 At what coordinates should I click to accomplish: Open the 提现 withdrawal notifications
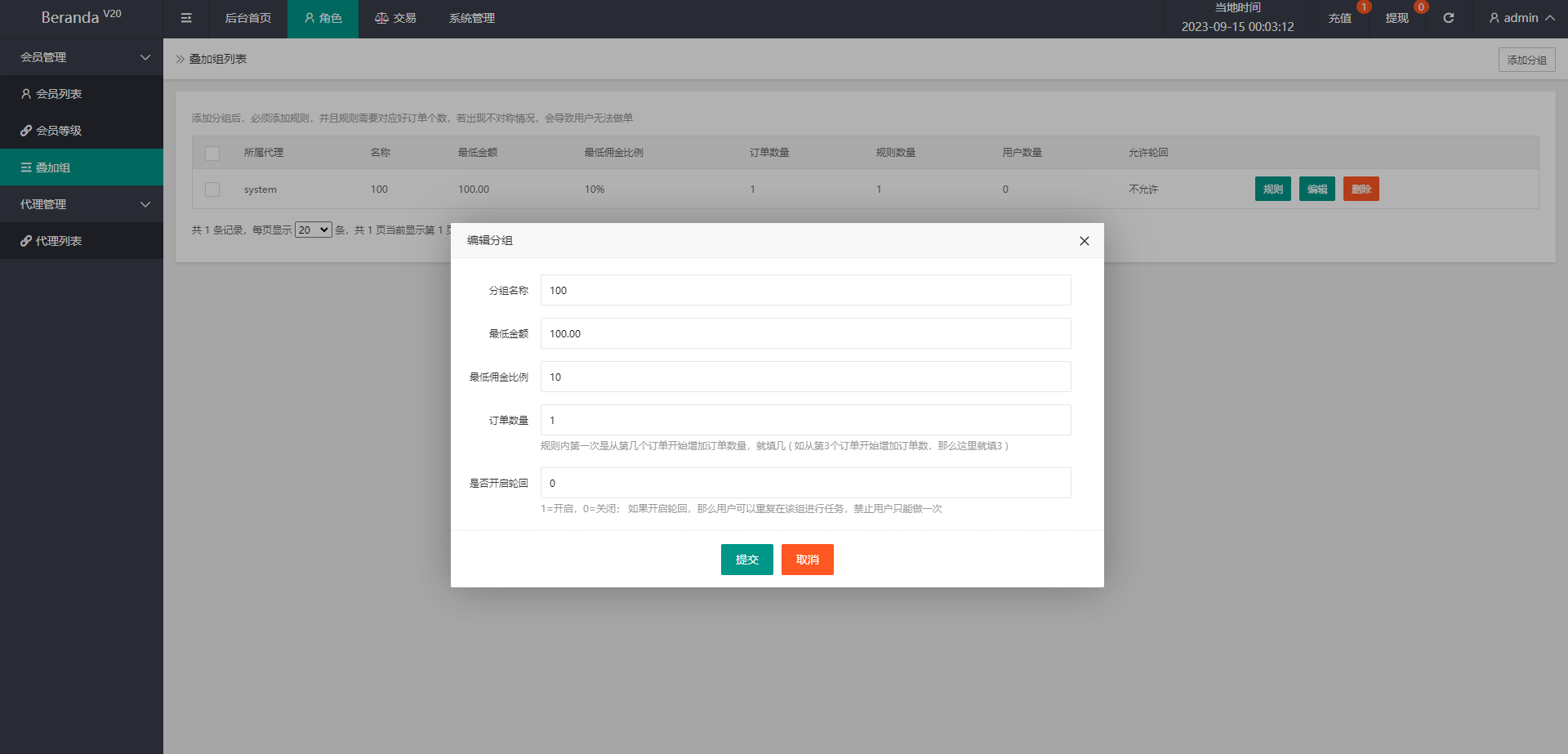[1396, 18]
